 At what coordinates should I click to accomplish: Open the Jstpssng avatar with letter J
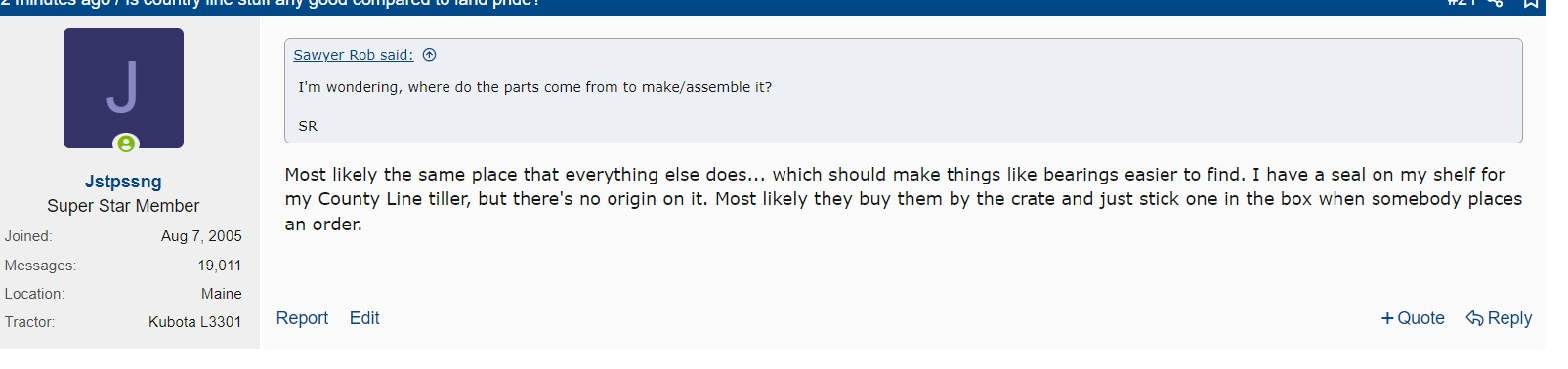click(x=123, y=88)
